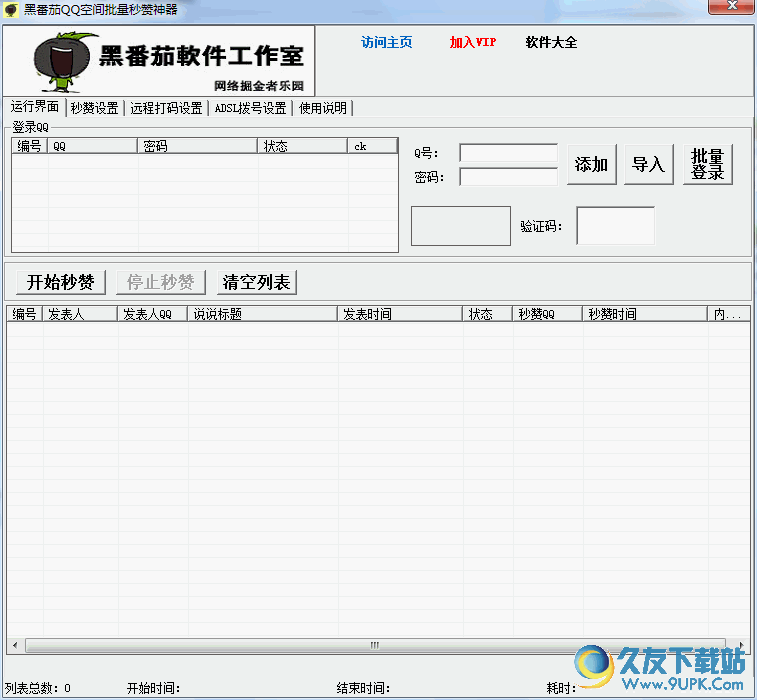This screenshot has width=757, height=700.
Task: Click the 黑番茄软件工作室 banner title
Action: 202,56
